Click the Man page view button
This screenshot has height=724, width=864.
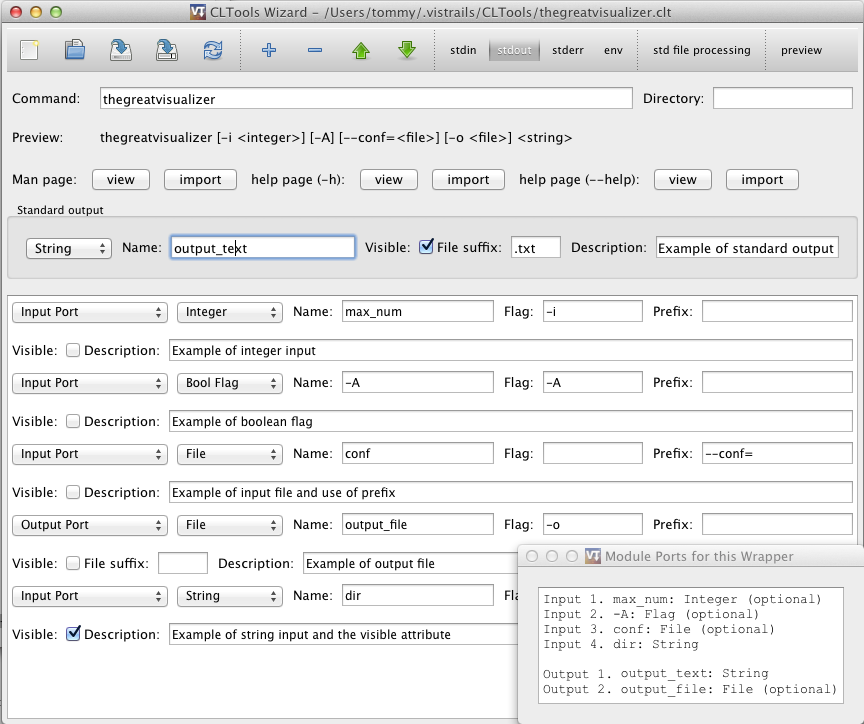tap(121, 180)
